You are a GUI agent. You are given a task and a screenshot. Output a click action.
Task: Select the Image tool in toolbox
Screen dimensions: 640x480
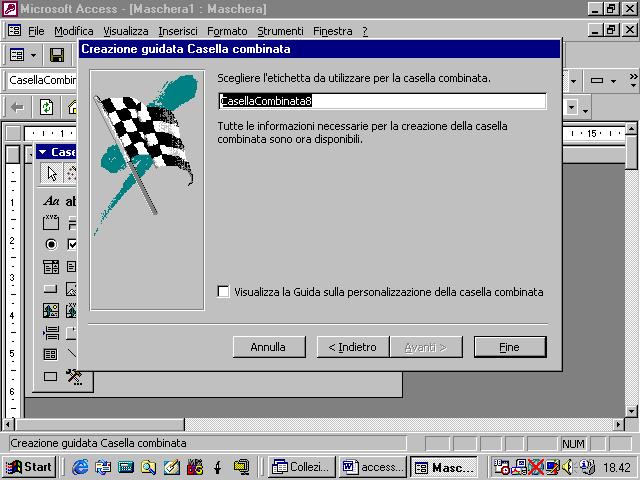[x=72, y=289]
